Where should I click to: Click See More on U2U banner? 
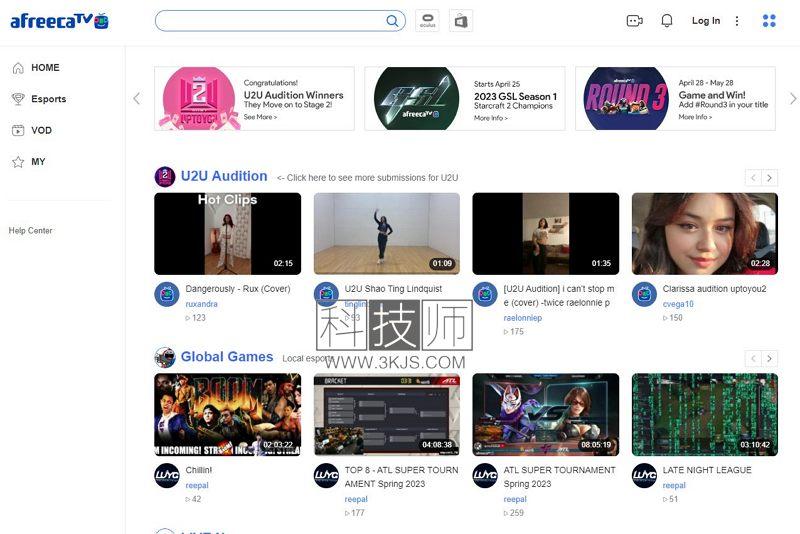point(260,117)
